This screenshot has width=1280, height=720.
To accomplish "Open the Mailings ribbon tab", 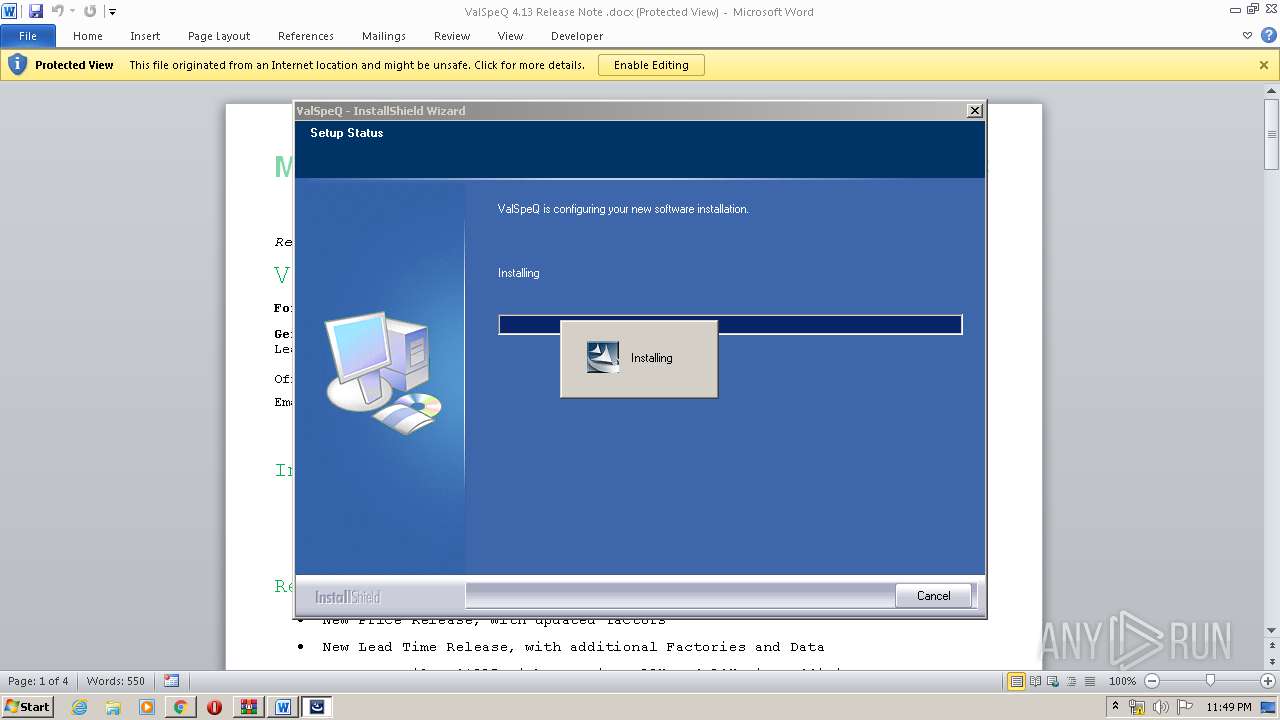I will (x=384, y=36).
